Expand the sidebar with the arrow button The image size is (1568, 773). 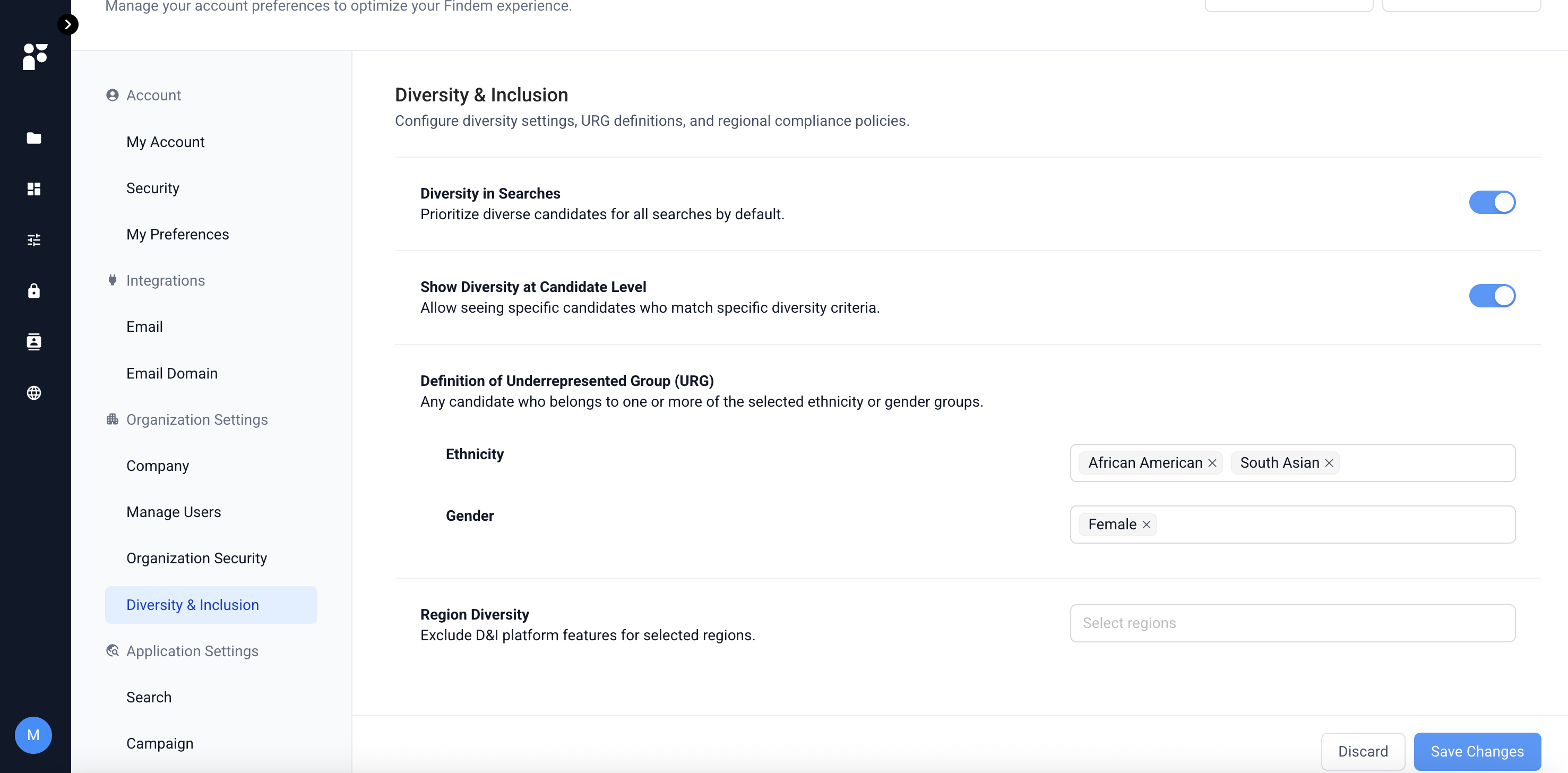pos(67,24)
